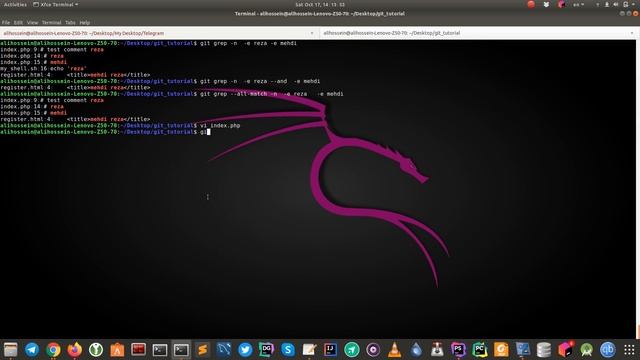The width and height of the screenshot is (640, 360).
Task: Open the Twitter bird dock icon
Action: click(x=245, y=350)
